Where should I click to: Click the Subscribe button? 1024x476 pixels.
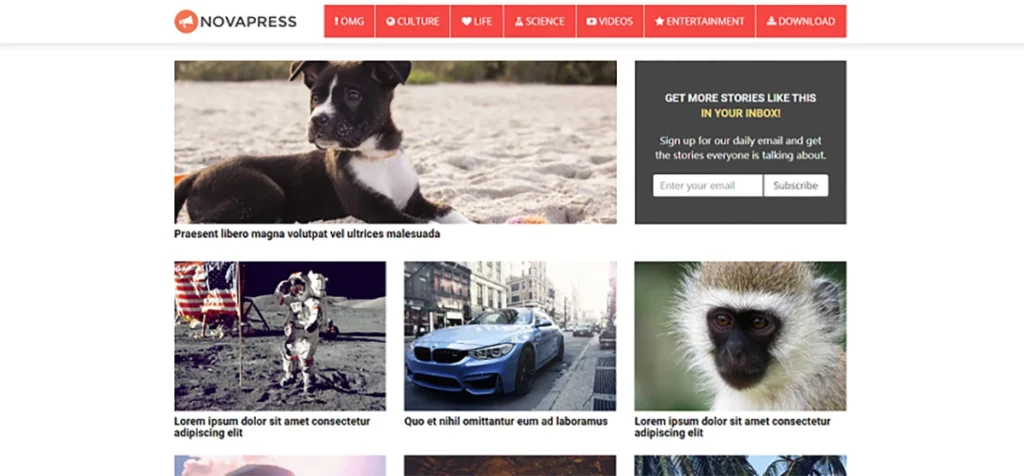pos(795,185)
